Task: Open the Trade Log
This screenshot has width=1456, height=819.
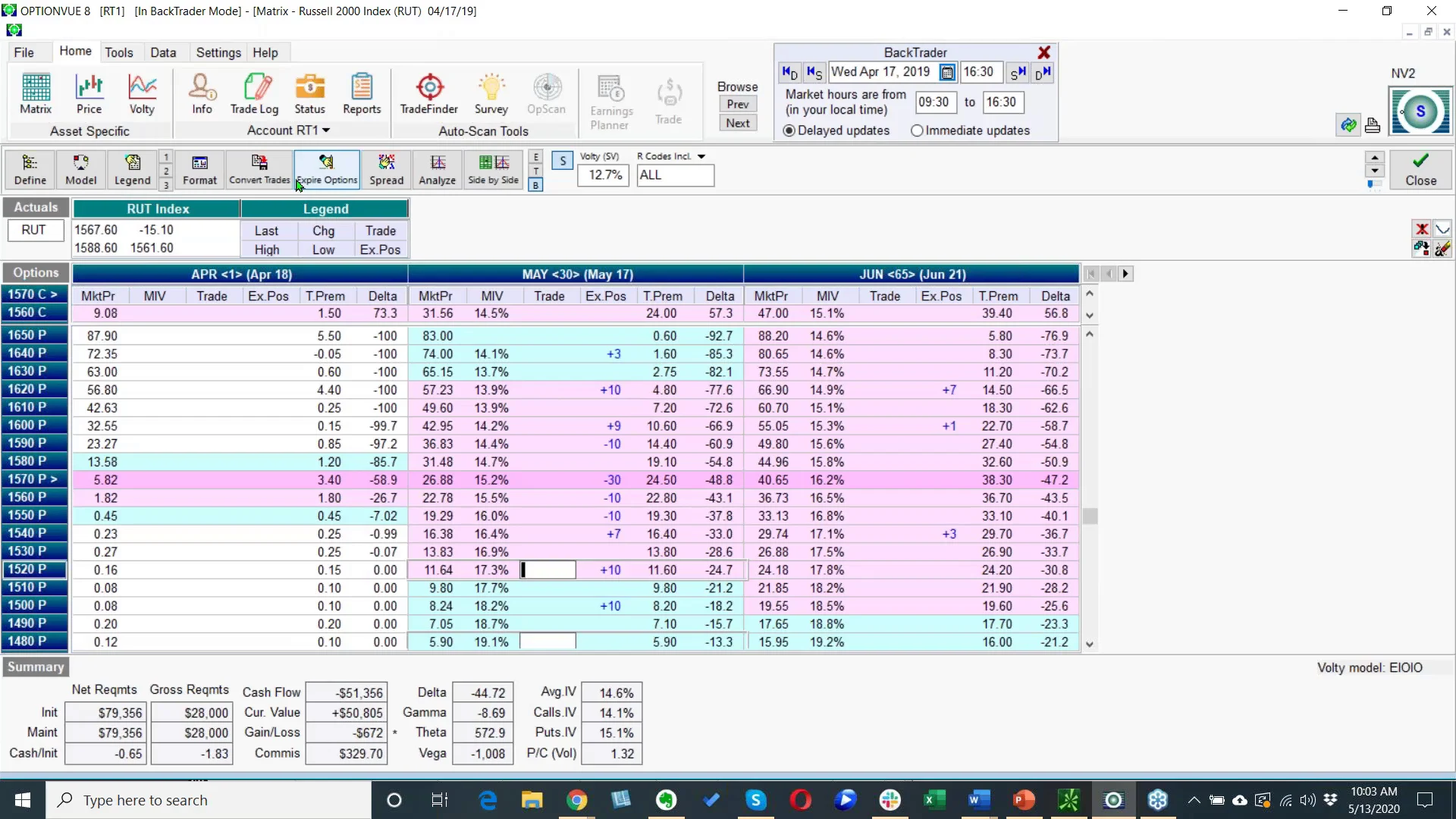Action: (x=255, y=94)
